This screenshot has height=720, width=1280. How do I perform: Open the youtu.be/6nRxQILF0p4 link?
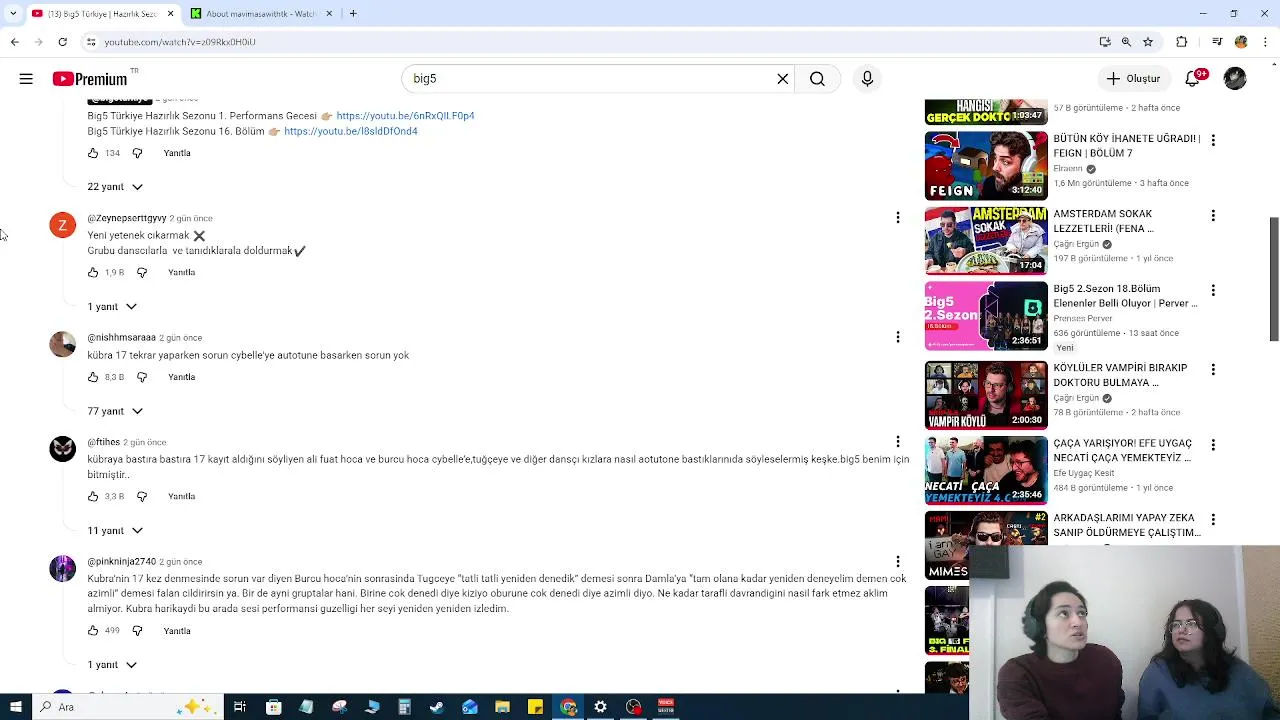[x=405, y=116]
